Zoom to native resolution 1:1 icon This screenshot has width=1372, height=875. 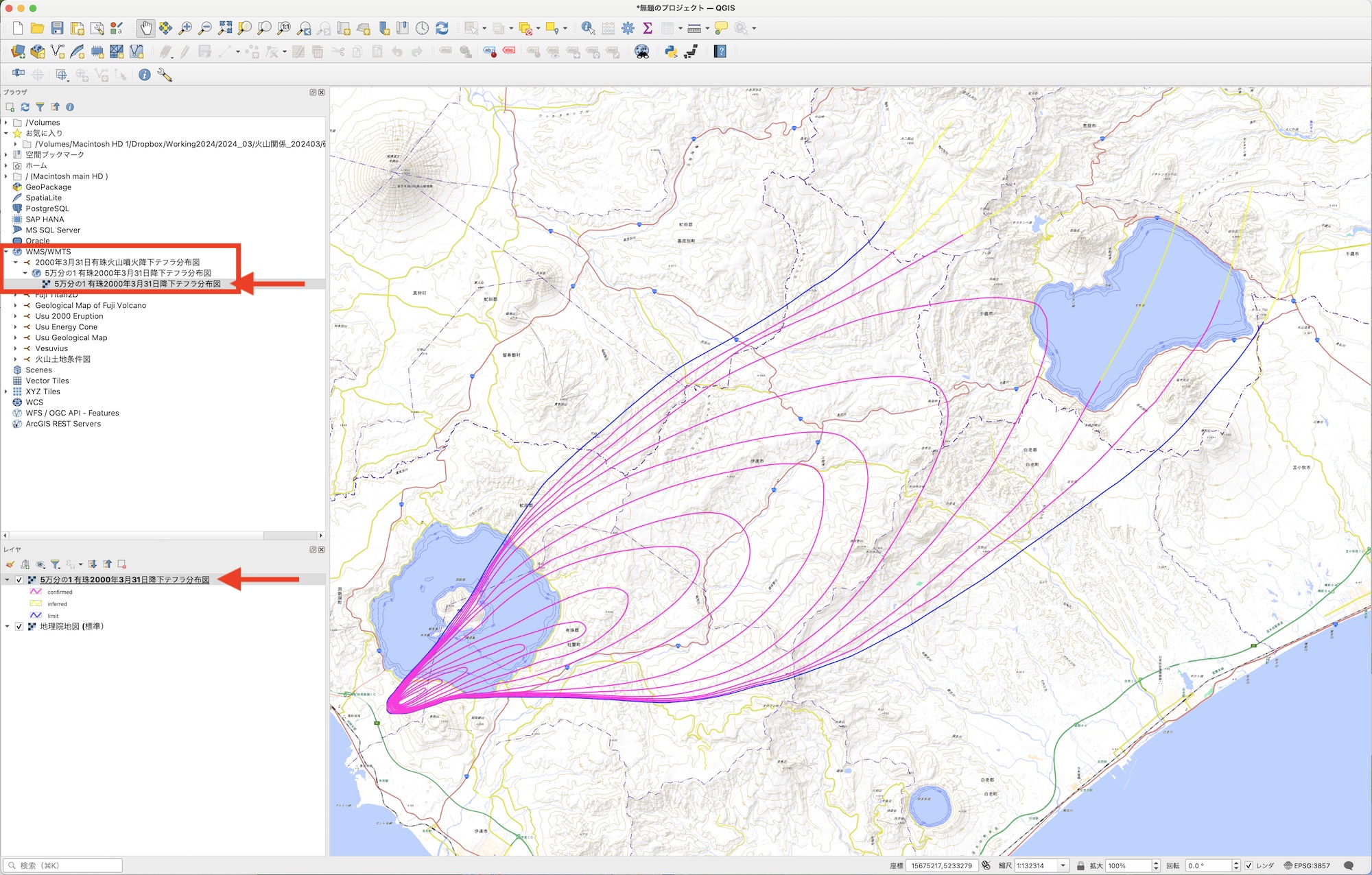tap(284, 28)
